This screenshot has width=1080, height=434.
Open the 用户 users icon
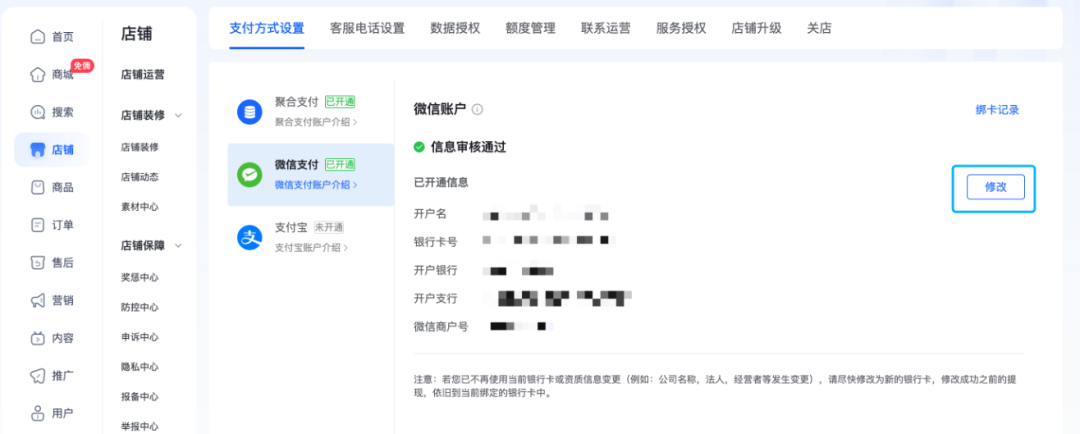click(x=38, y=413)
